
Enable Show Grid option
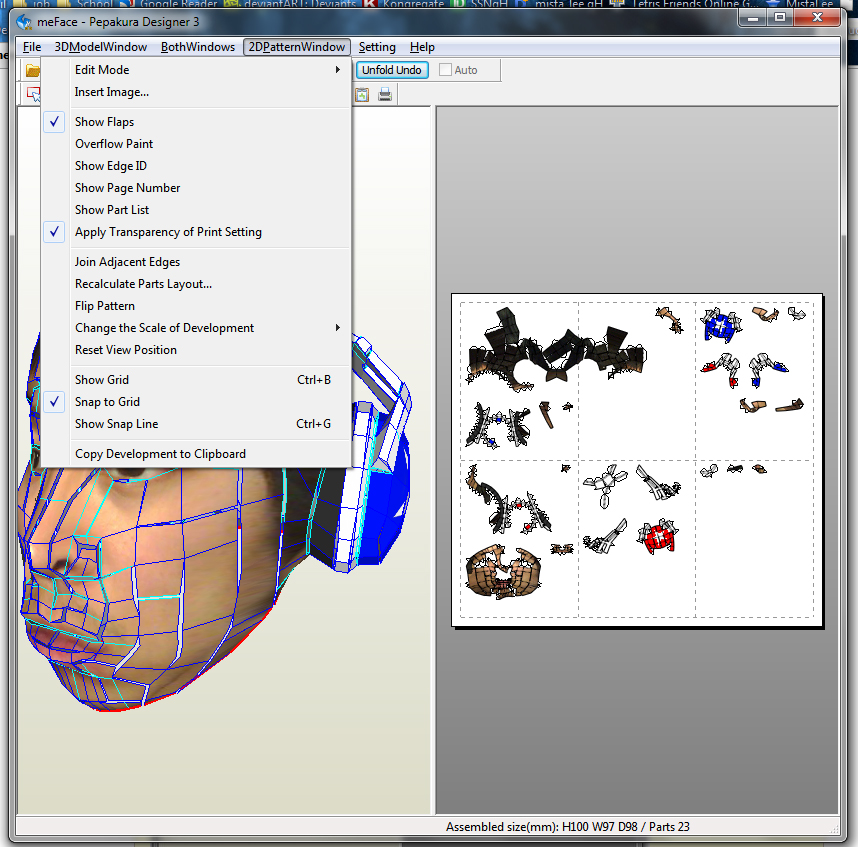click(x=196, y=380)
